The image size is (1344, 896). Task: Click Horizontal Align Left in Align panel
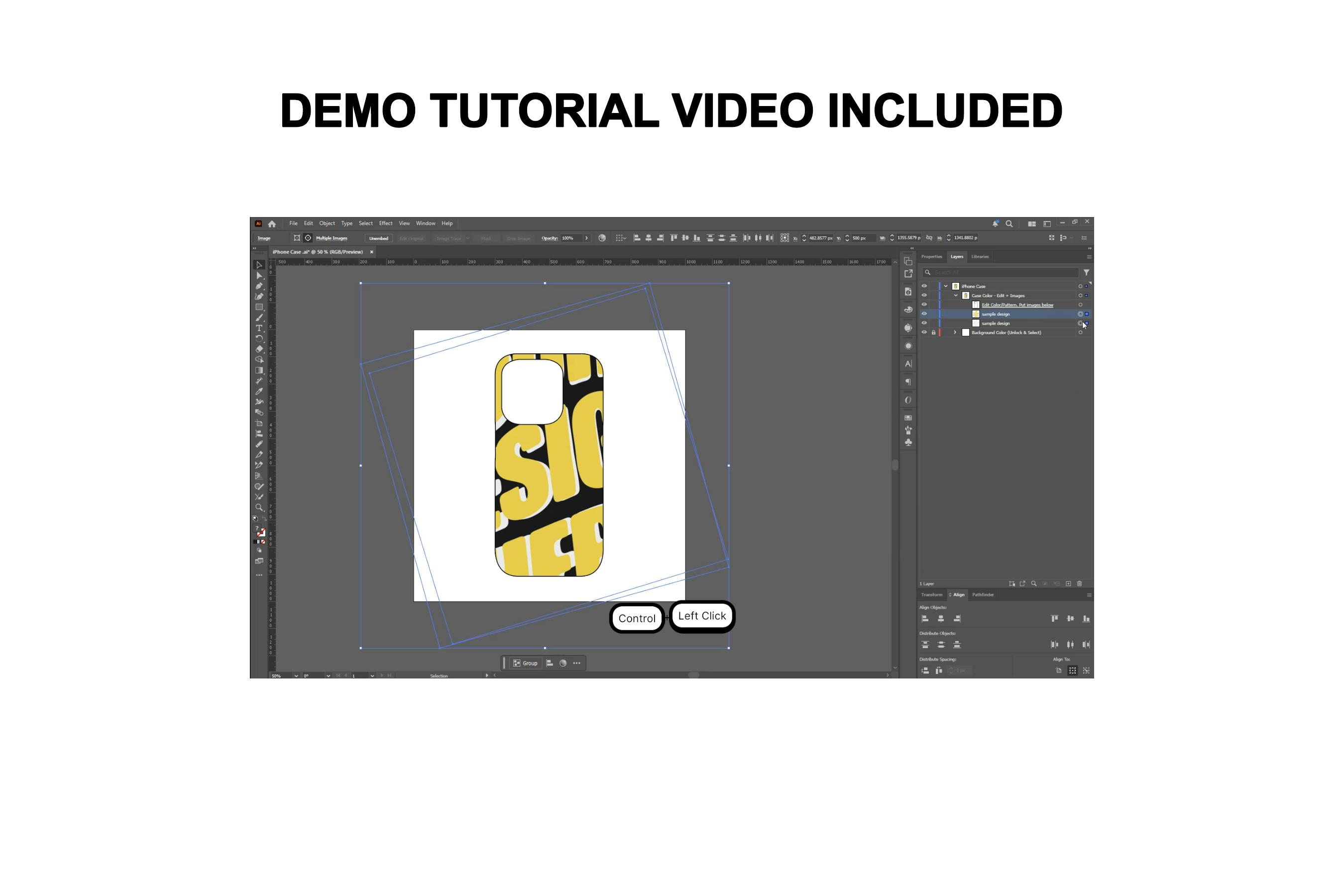tap(925, 618)
